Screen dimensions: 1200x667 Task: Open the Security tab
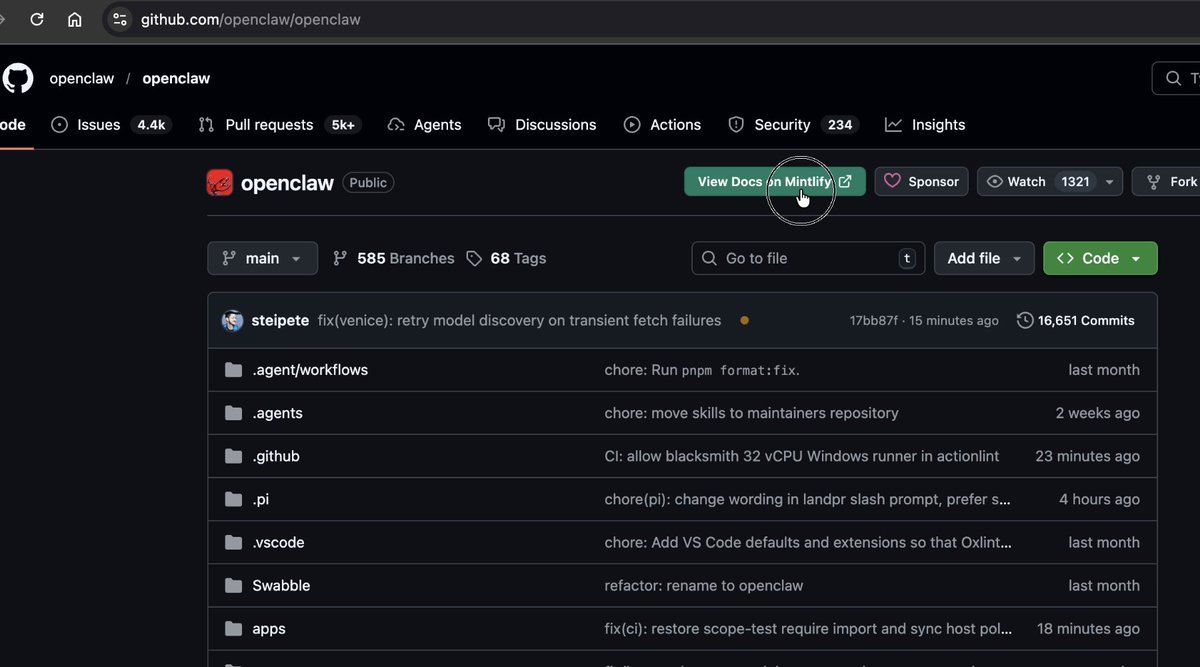pyautogui.click(x=792, y=125)
